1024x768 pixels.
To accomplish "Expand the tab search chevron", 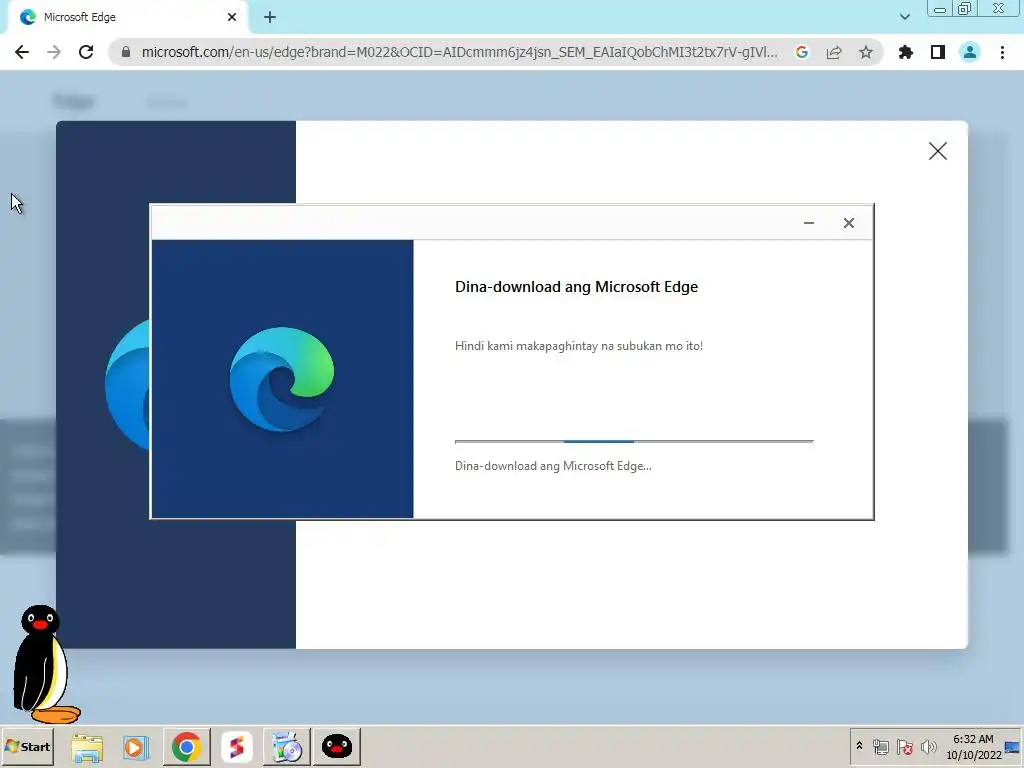I will [x=904, y=17].
